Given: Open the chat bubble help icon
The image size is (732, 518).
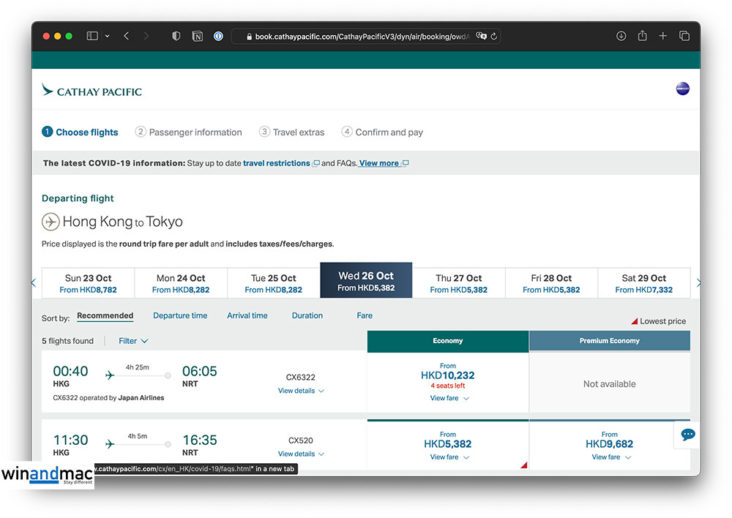Looking at the screenshot, I should pyautogui.click(x=687, y=435).
